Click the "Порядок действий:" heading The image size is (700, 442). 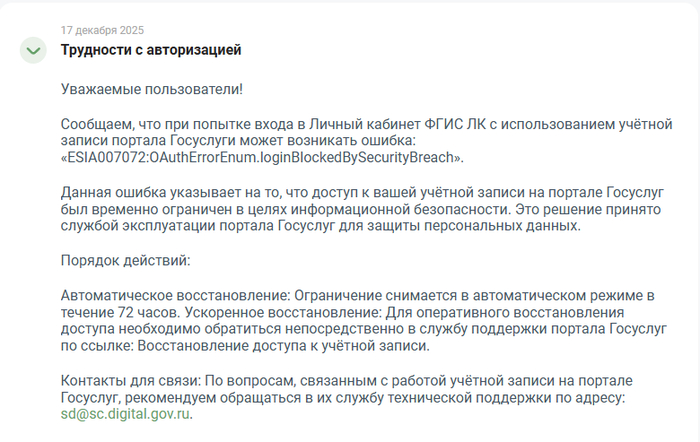coord(125,260)
